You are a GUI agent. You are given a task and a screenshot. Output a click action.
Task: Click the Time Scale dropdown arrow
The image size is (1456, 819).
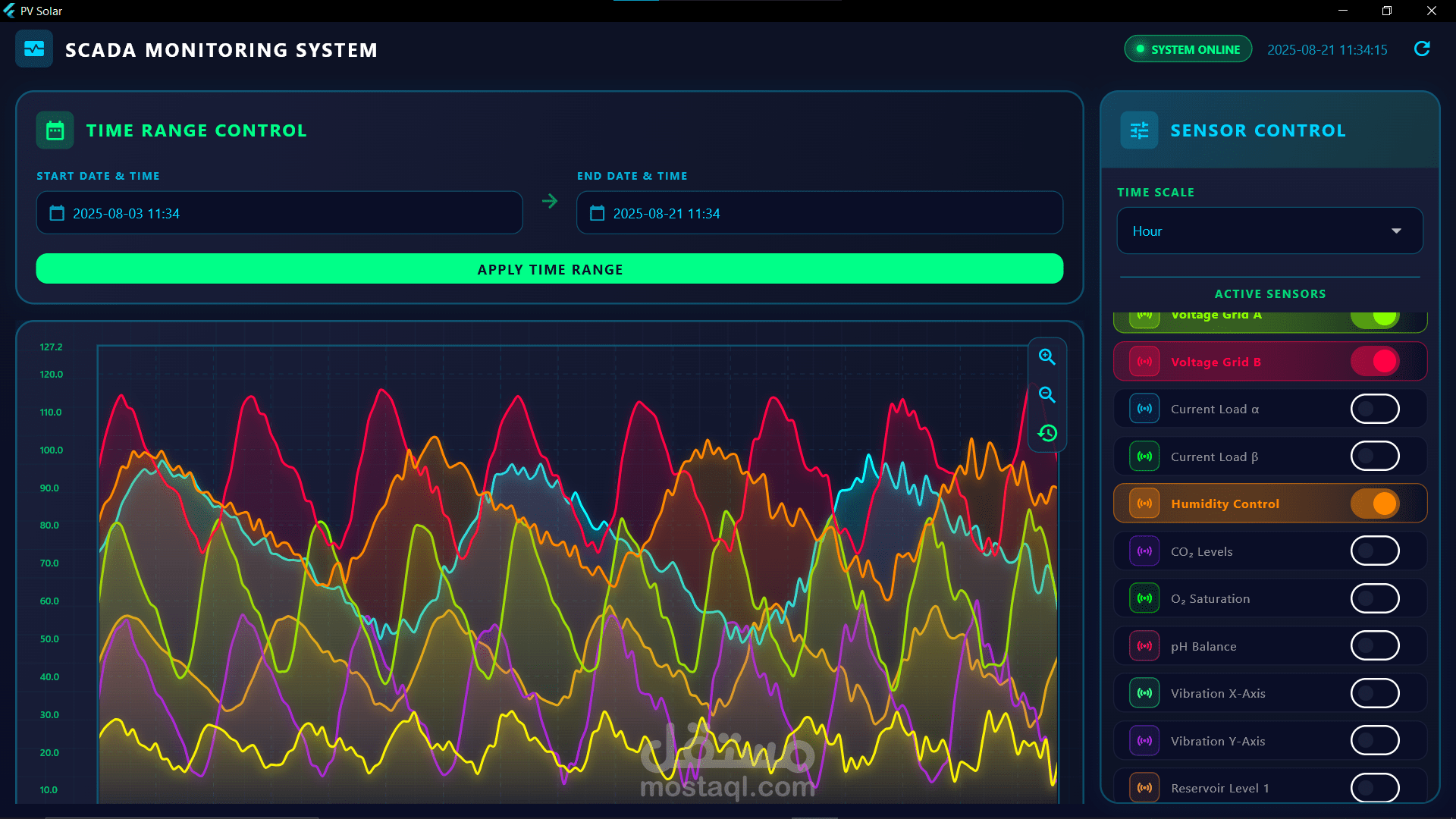pos(1396,231)
